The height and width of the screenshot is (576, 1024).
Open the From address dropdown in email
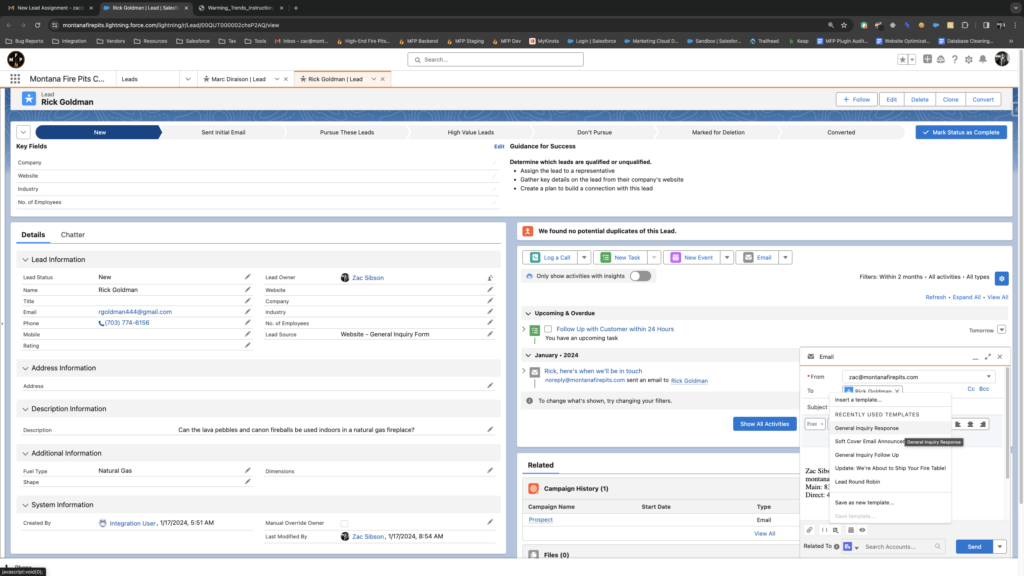point(918,377)
